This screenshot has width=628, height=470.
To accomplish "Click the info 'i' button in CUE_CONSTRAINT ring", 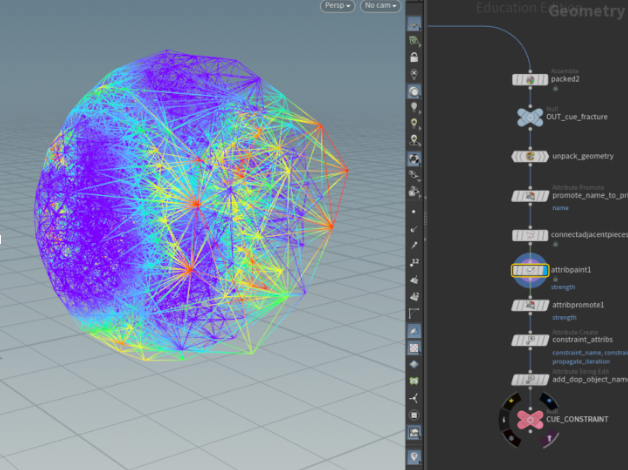I will (504, 420).
